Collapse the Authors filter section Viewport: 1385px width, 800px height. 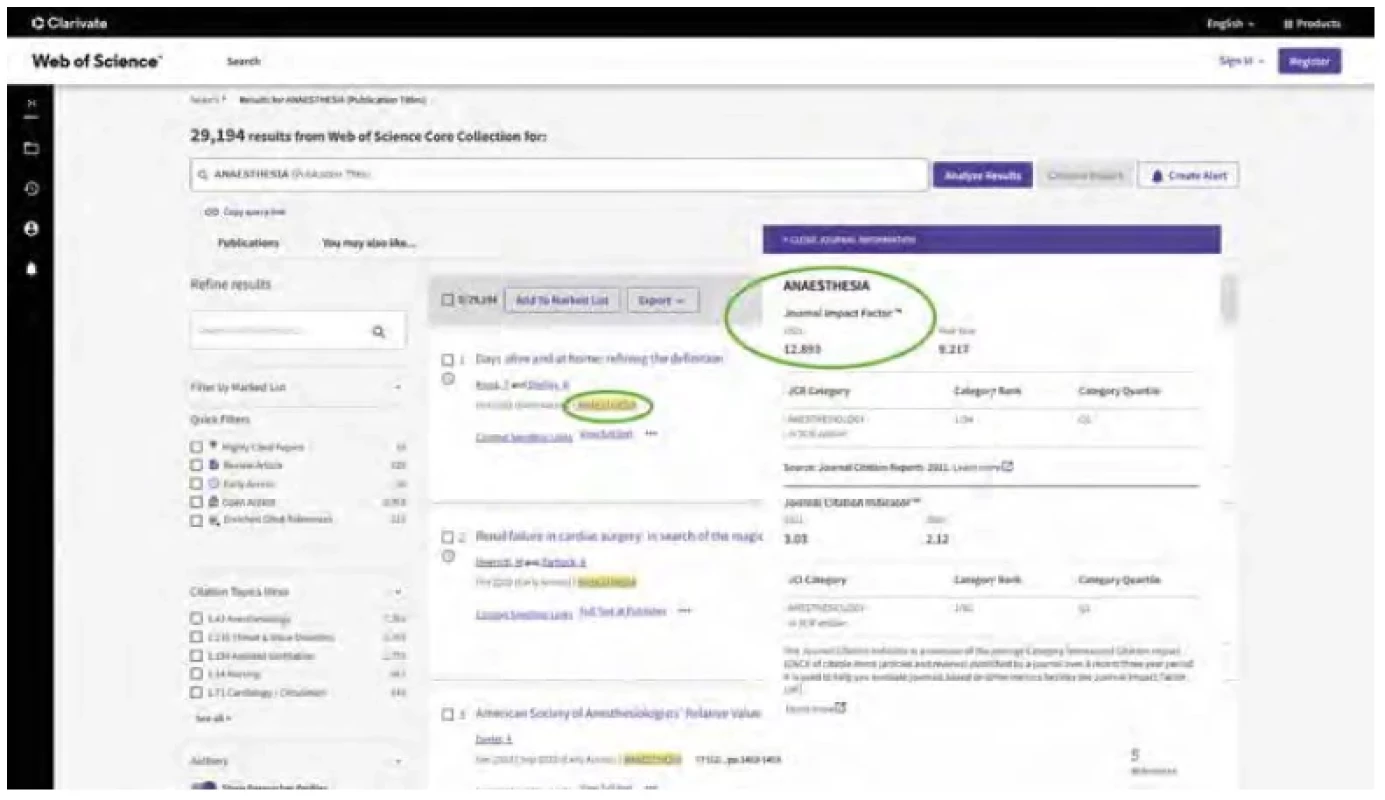coord(398,762)
